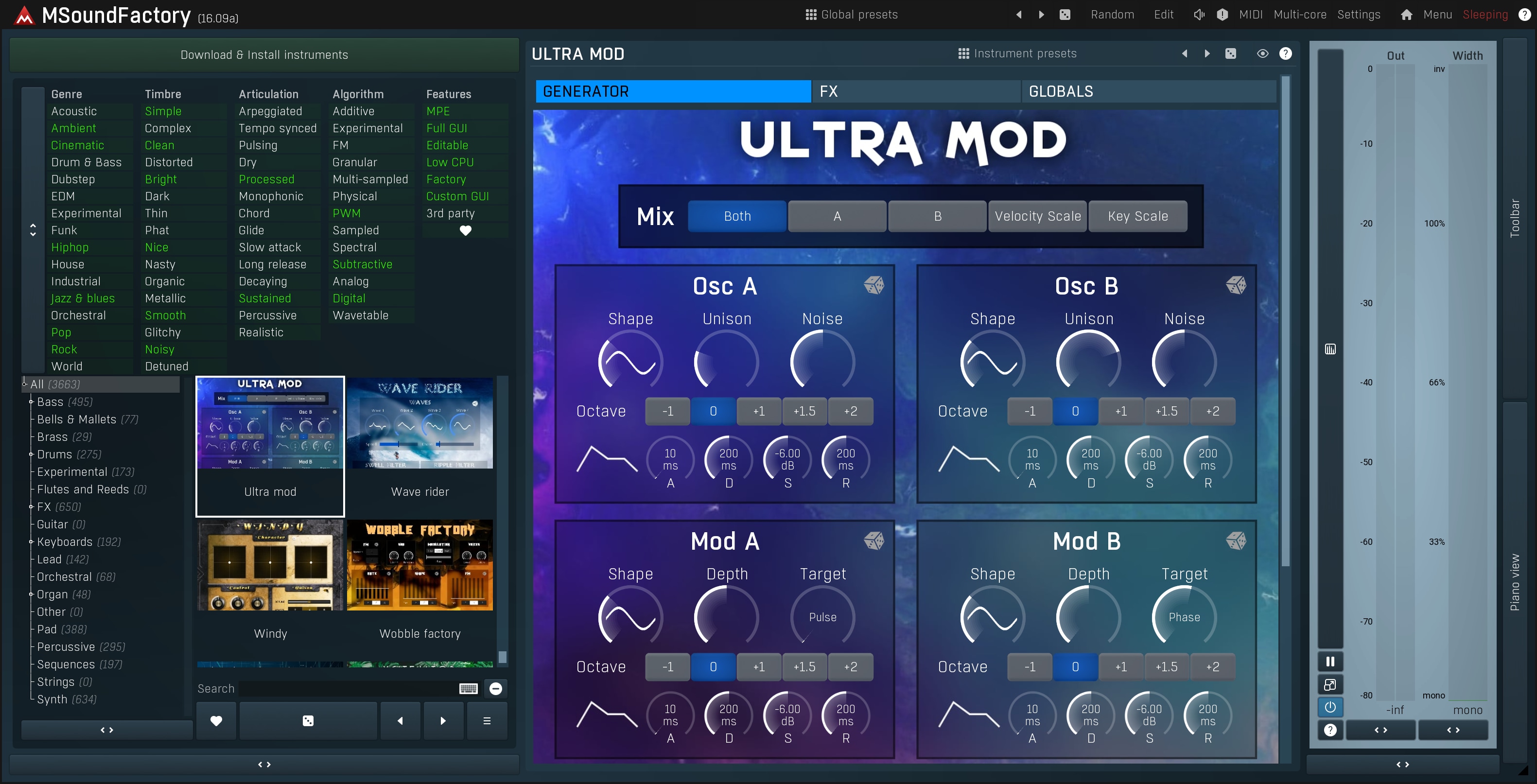This screenshot has width=1537, height=784.
Task: Pause the meter display
Action: pos(1330,661)
